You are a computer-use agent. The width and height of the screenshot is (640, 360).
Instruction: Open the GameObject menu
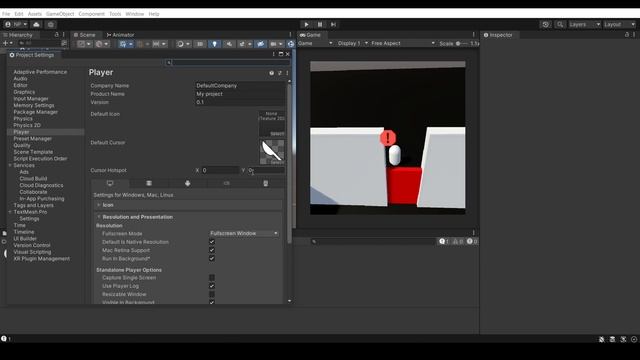click(60, 14)
